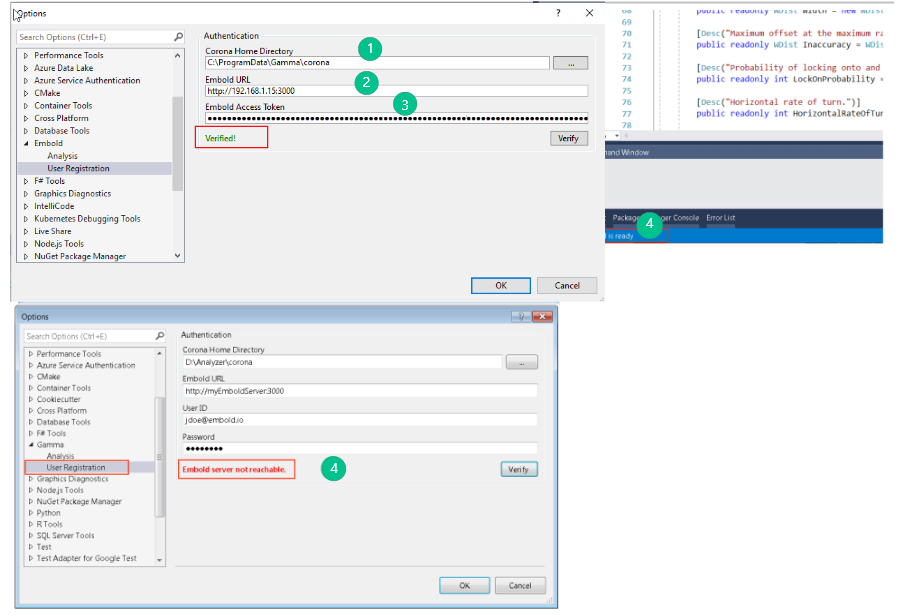Click the Embold Access Token field
Image resolution: width=902 pixels, height=615 pixels.
click(x=396, y=119)
